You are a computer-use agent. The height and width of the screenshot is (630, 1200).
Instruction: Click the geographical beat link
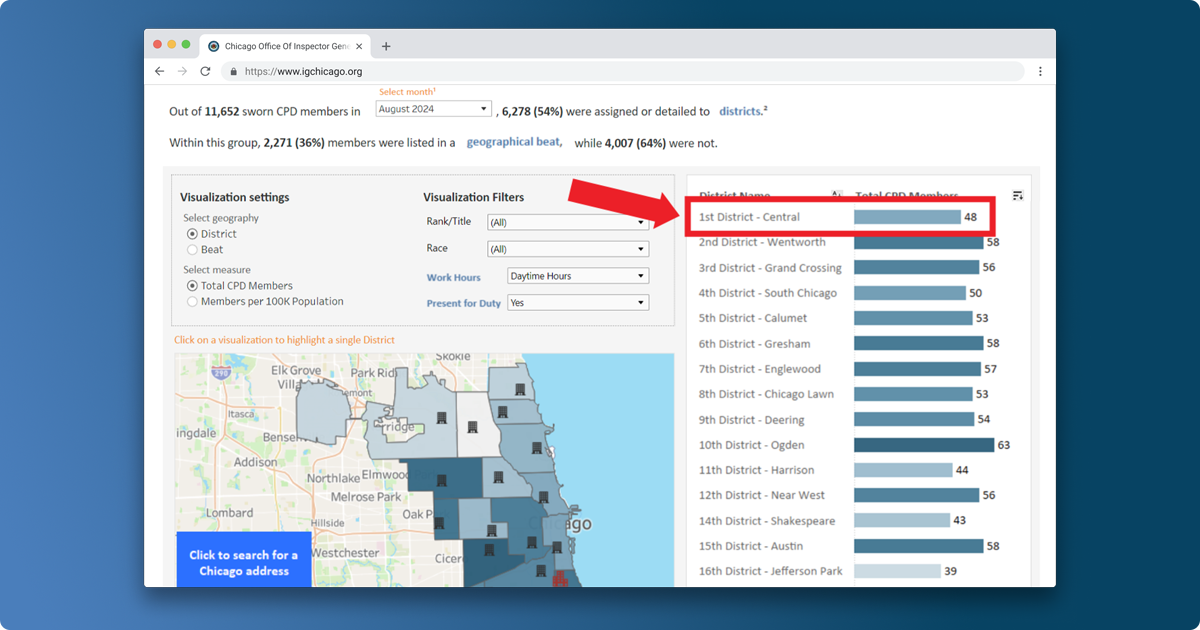click(x=514, y=142)
